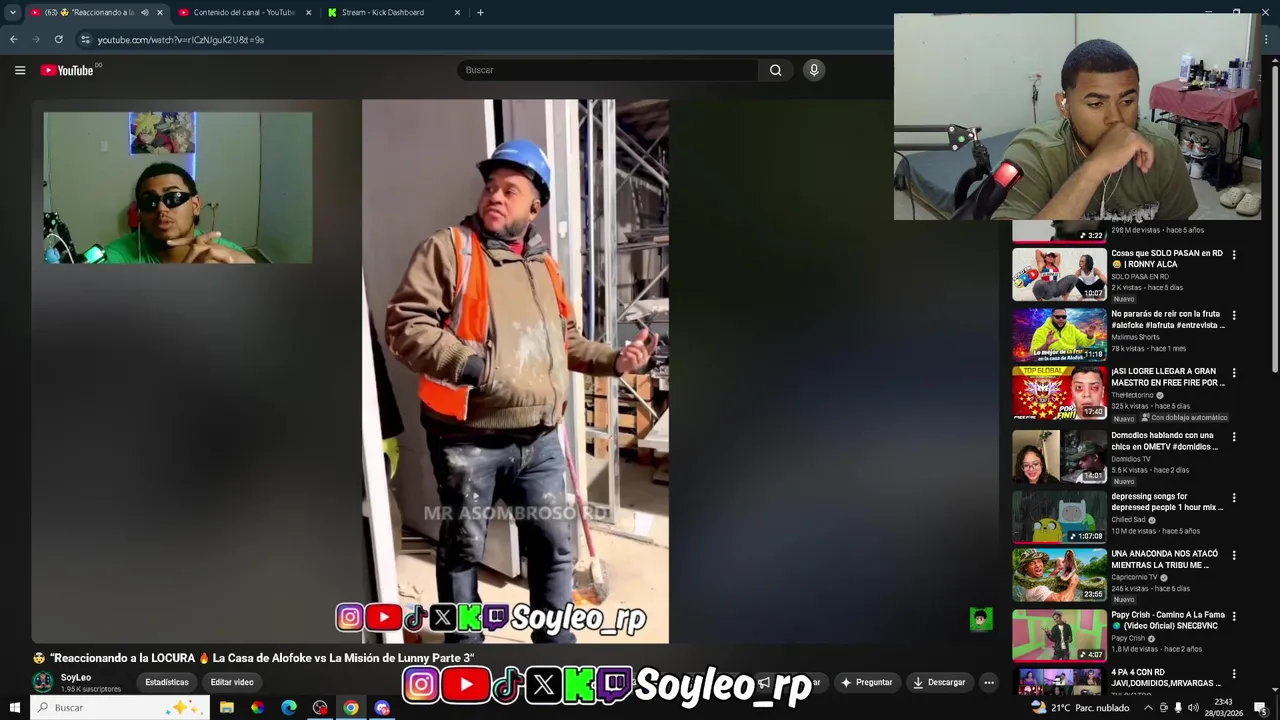Open options menu for depressing songs video
Screen dimensions: 1280x720
point(1234,497)
